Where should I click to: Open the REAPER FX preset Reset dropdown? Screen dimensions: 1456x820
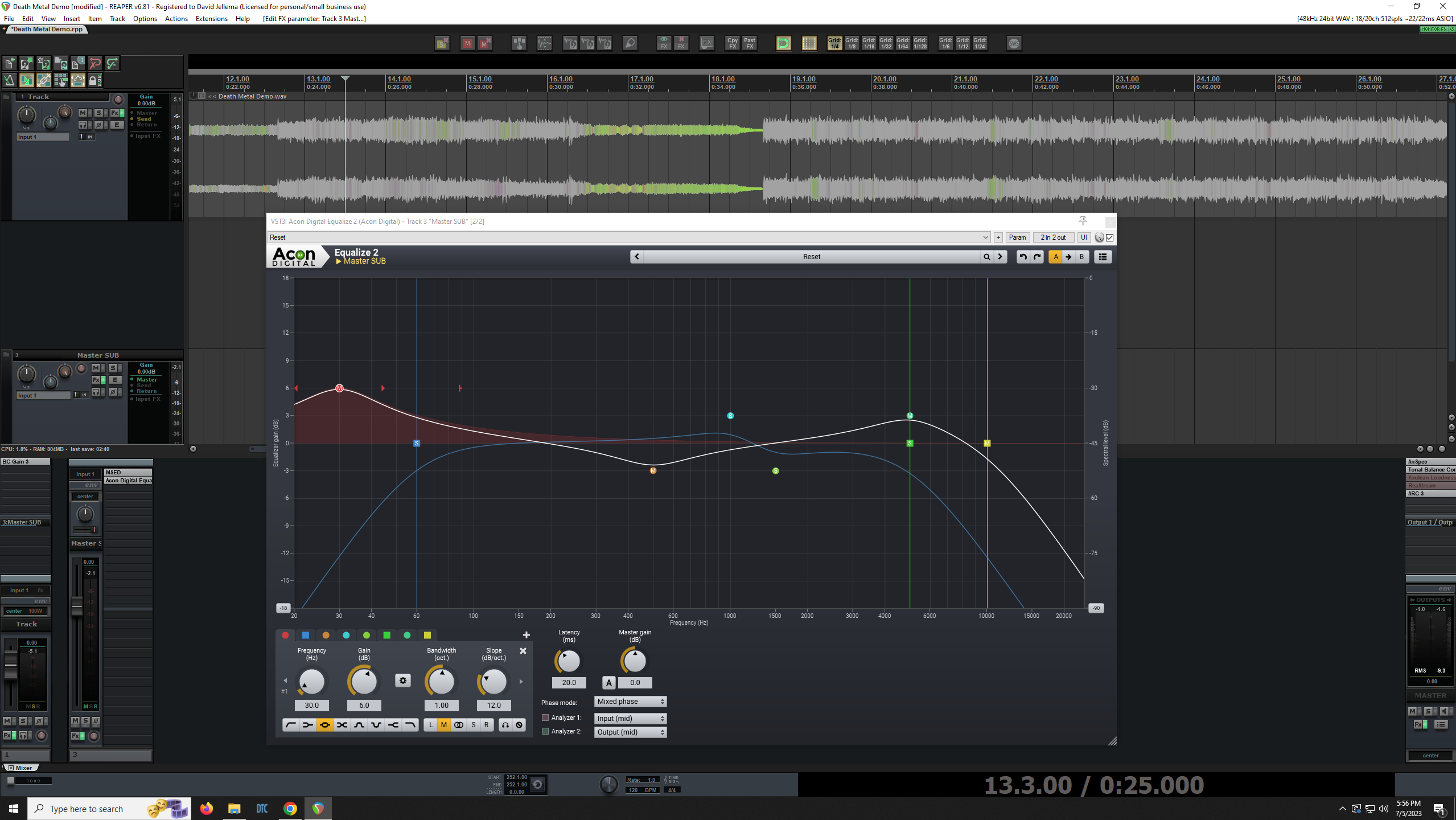tap(629, 237)
